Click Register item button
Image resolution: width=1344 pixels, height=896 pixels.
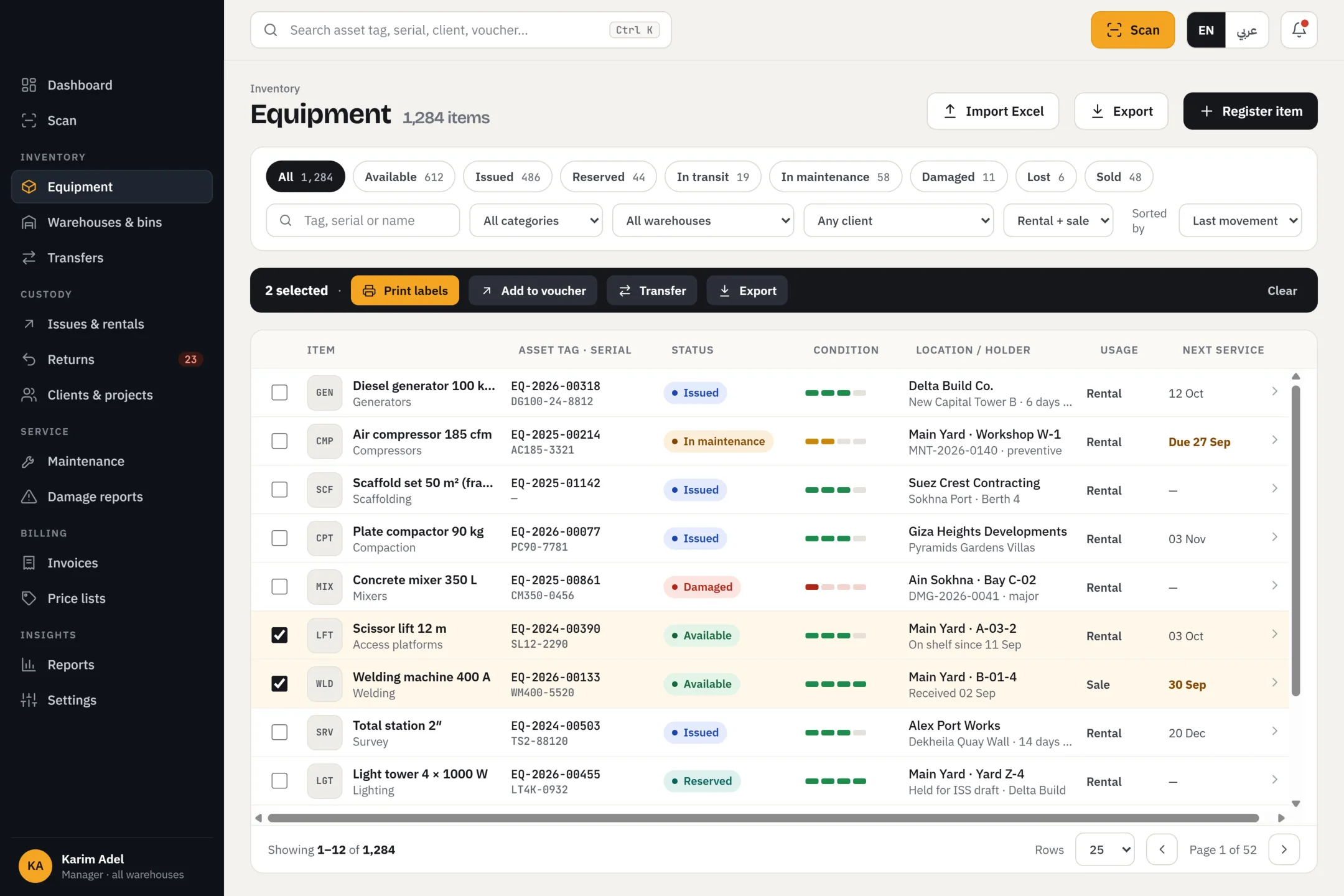pos(1250,111)
